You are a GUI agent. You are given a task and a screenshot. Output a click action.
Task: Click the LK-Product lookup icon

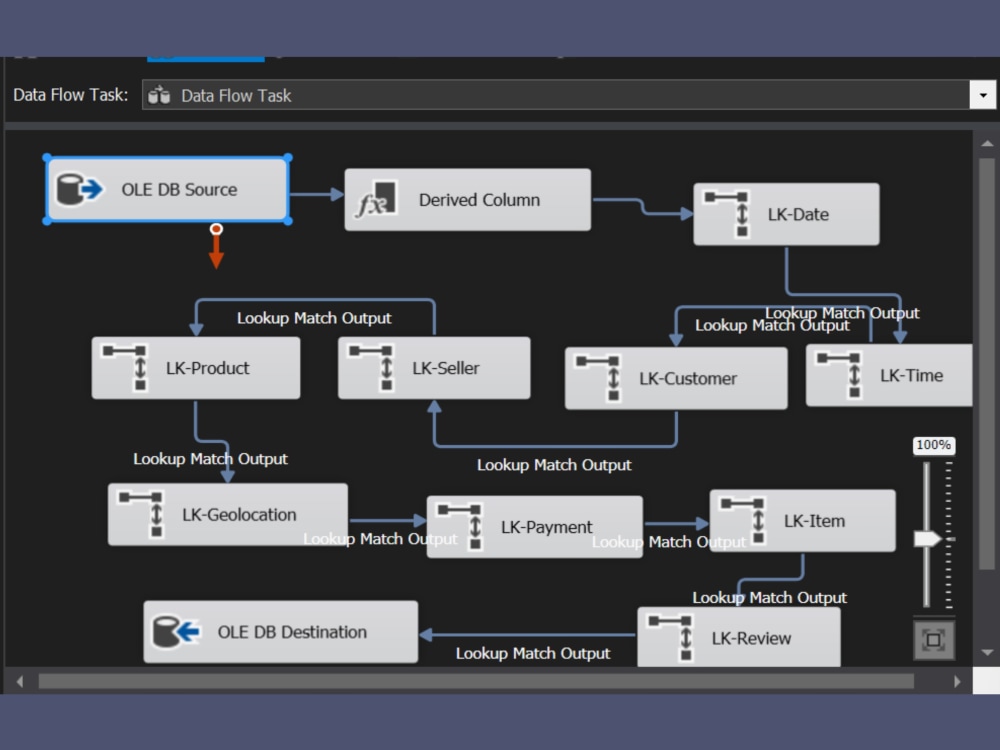[126, 368]
